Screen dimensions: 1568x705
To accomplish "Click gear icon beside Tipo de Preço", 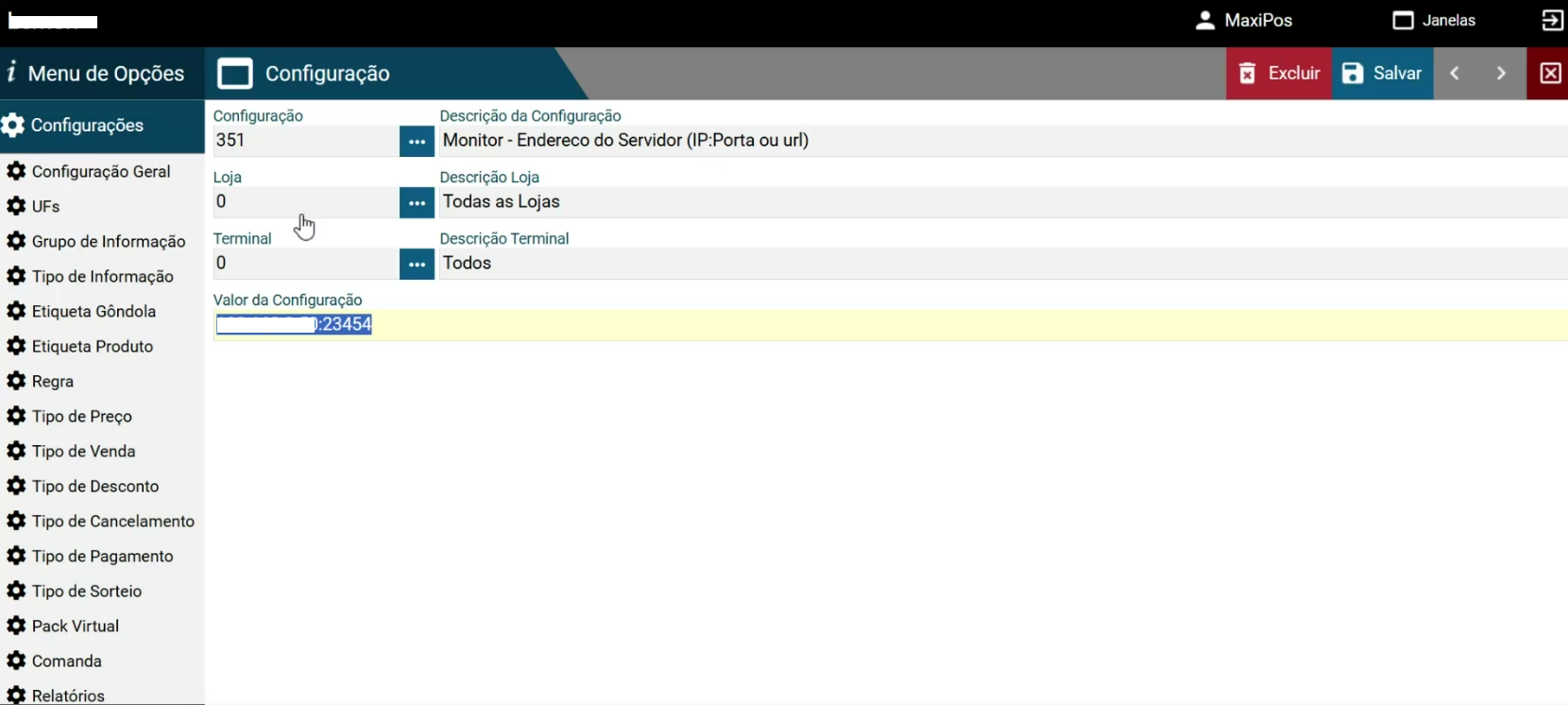I will pyautogui.click(x=16, y=416).
